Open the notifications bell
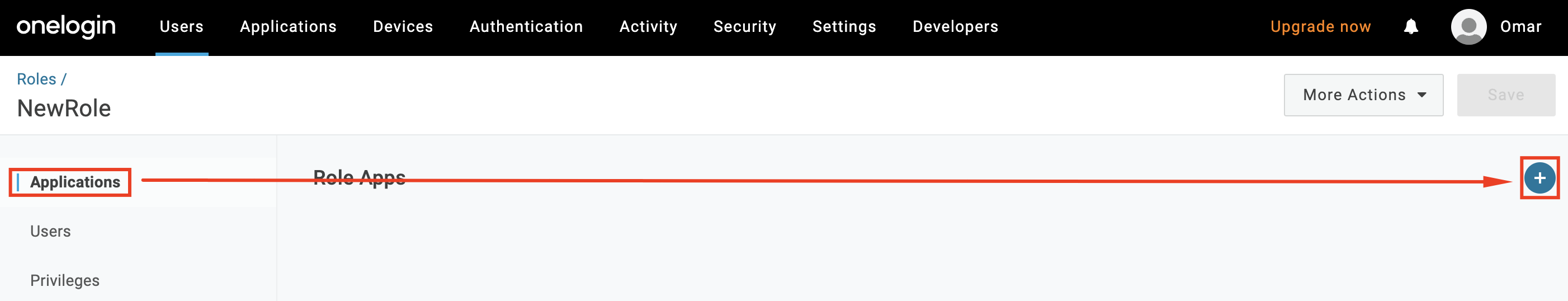1568x301 pixels. (x=1410, y=27)
